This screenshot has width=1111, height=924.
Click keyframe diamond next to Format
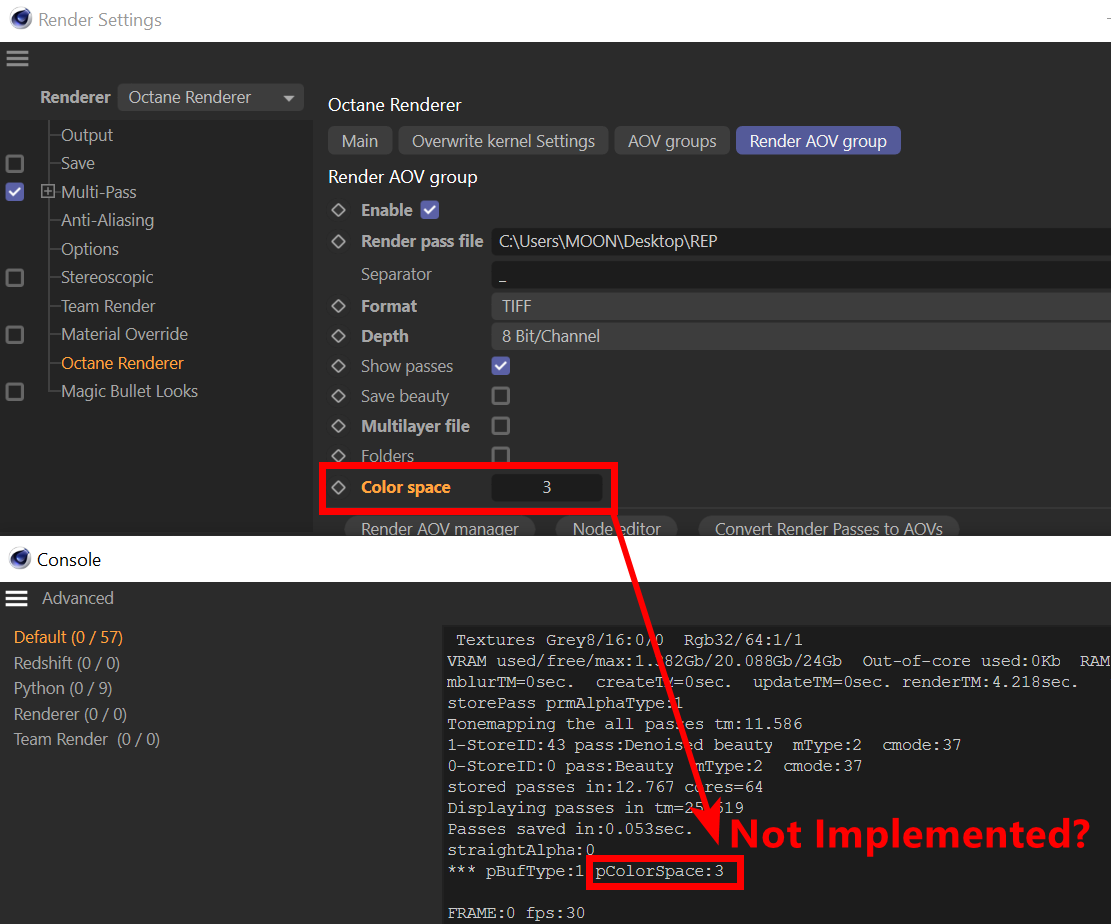pos(339,306)
